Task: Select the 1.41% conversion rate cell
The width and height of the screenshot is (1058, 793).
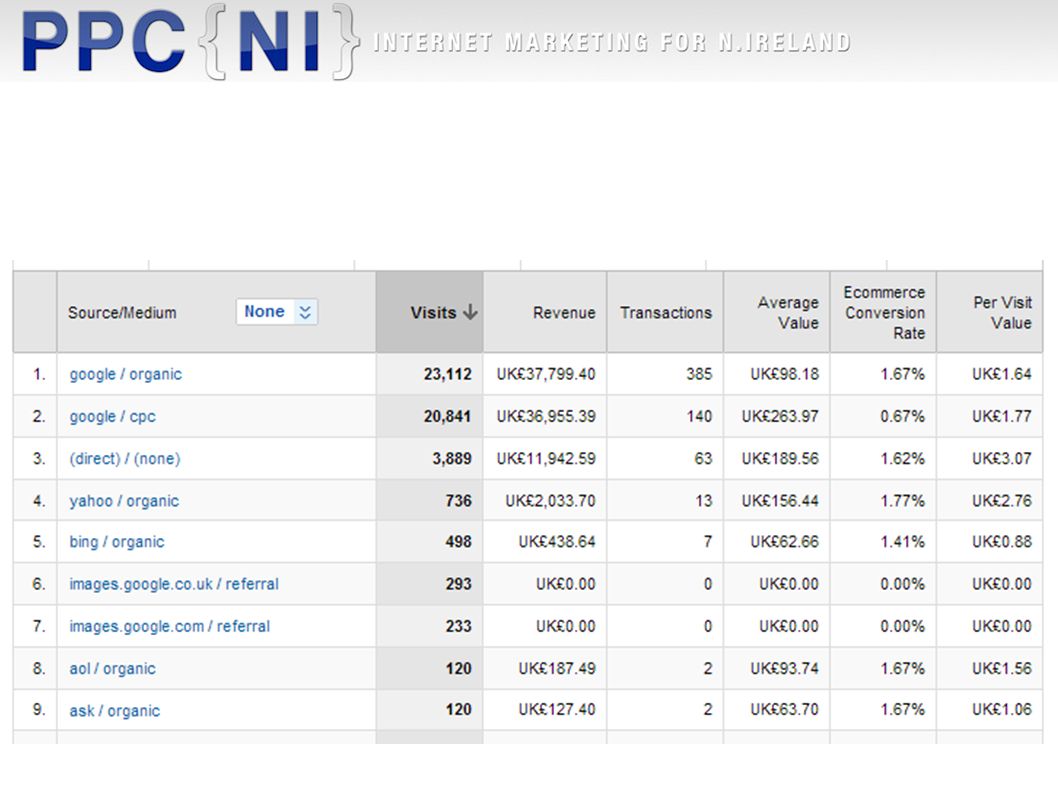Action: 883,542
